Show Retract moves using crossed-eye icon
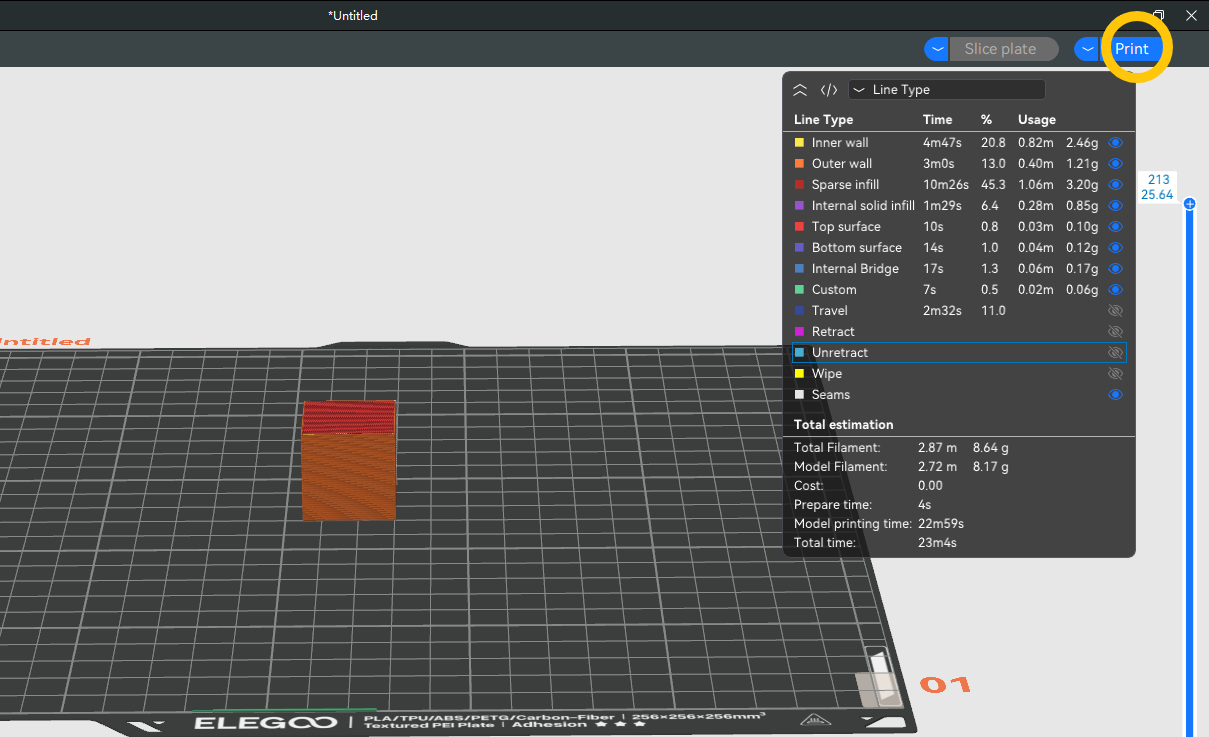 [x=1116, y=332]
